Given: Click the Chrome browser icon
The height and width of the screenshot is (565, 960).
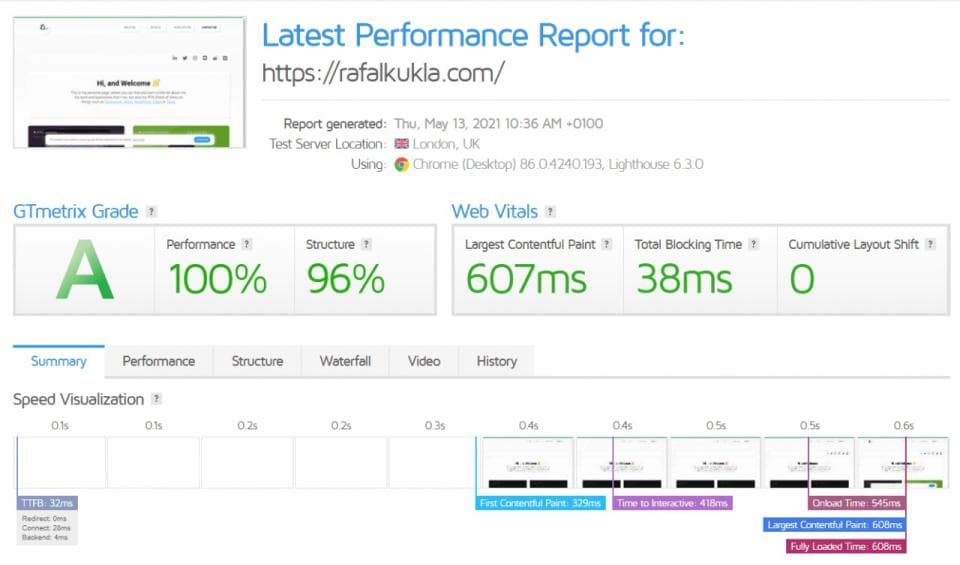Looking at the screenshot, I should pyautogui.click(x=402, y=165).
